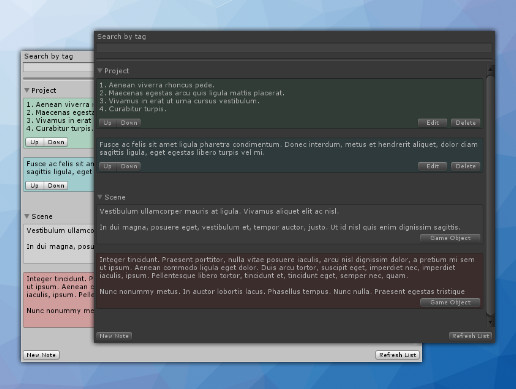The image size is (516, 389).
Task: Open Game Object of the 'Integer tincidunt' note
Action: pyautogui.click(x=450, y=302)
